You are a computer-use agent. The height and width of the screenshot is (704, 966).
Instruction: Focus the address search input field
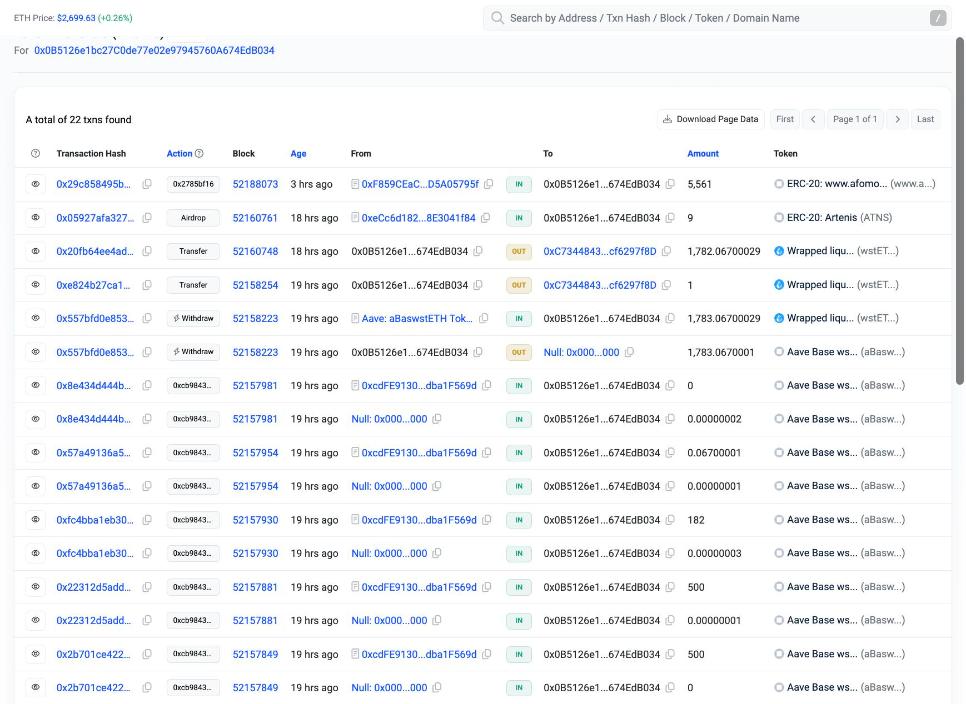tap(718, 18)
